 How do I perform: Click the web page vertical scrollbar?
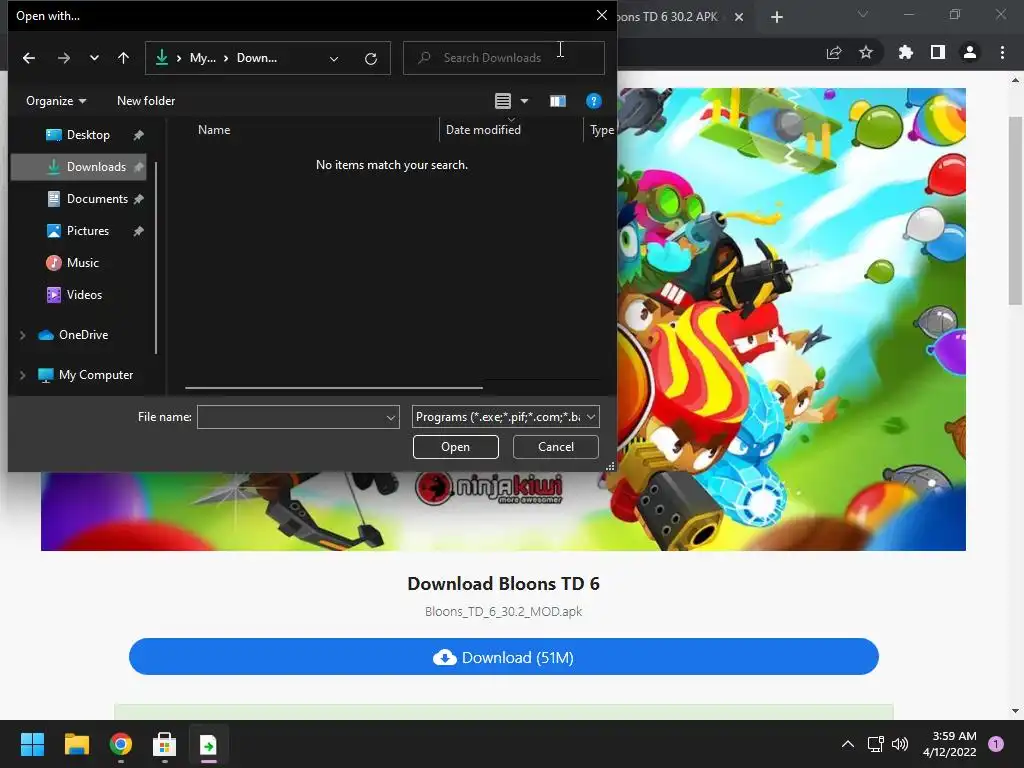pyautogui.click(x=1016, y=209)
